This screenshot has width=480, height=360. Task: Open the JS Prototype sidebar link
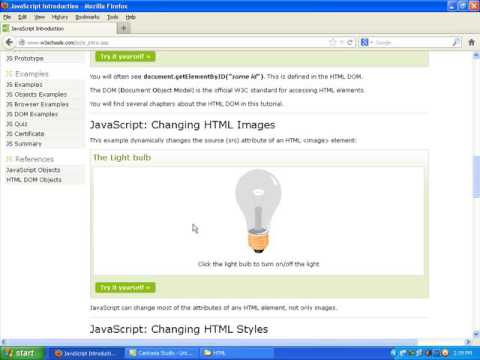(25, 59)
